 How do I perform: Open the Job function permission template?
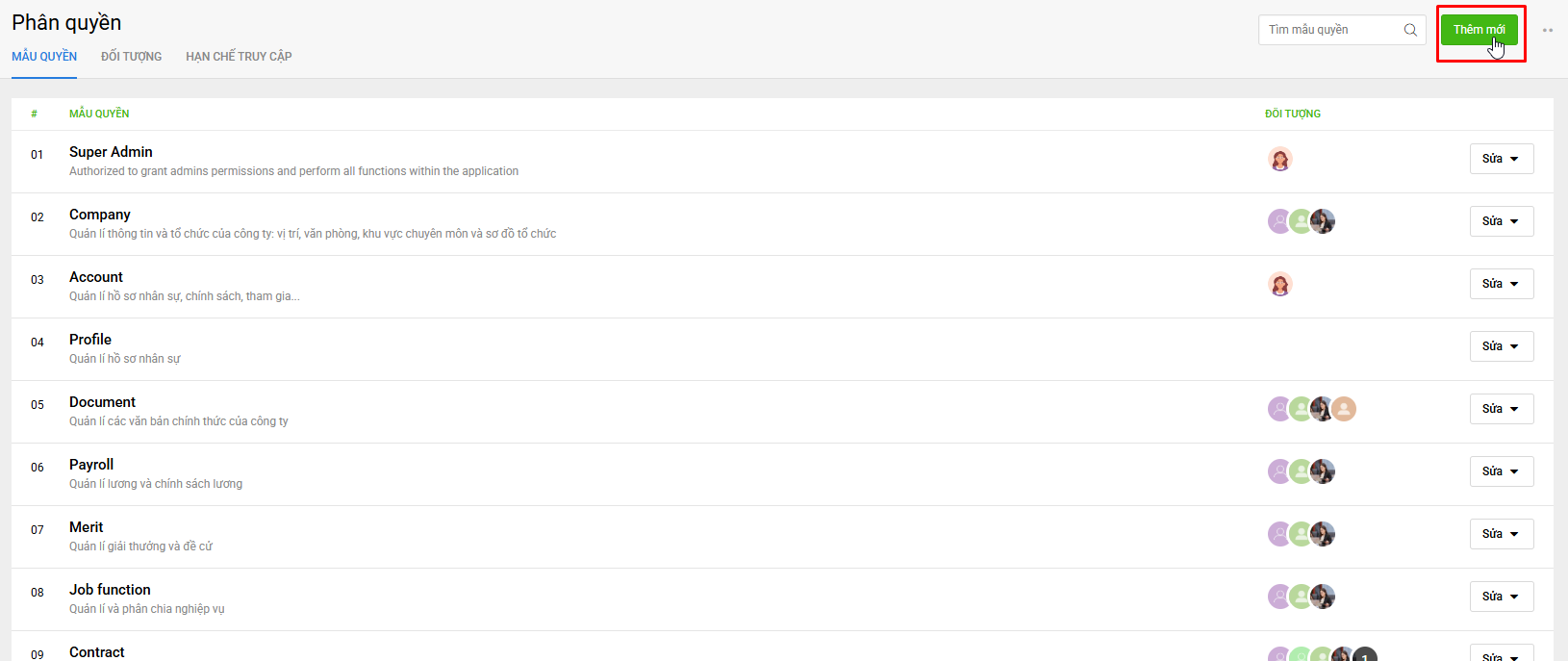click(x=110, y=590)
